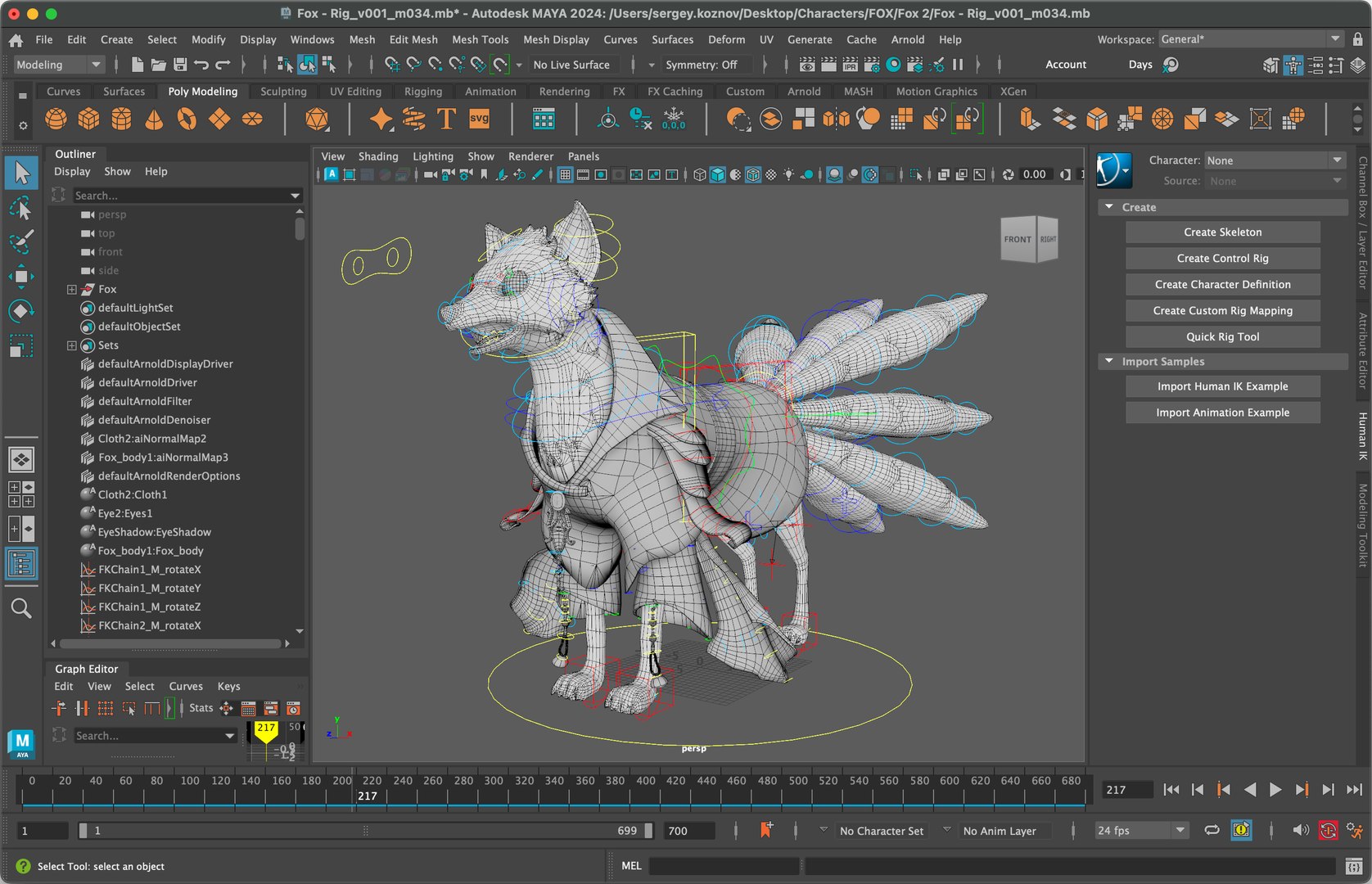Viewport: 1372px width, 884px height.
Task: Expand the Fox node in Outliner
Action: tap(72, 290)
